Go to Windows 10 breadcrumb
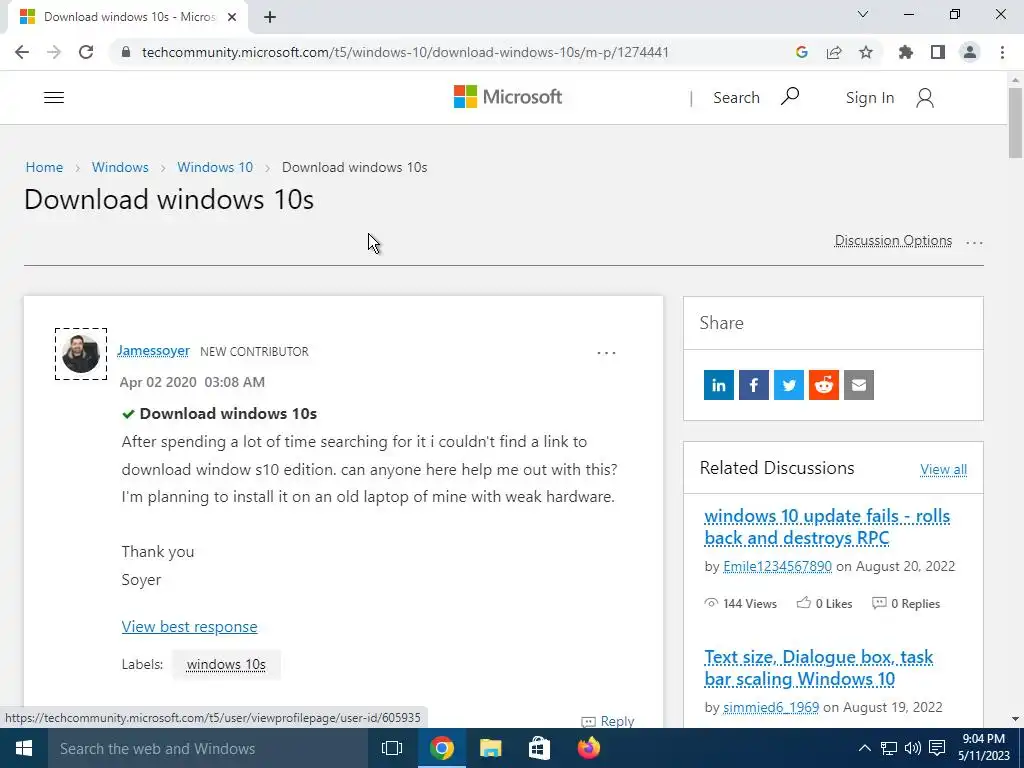Viewport: 1024px width, 768px height. 215,167
